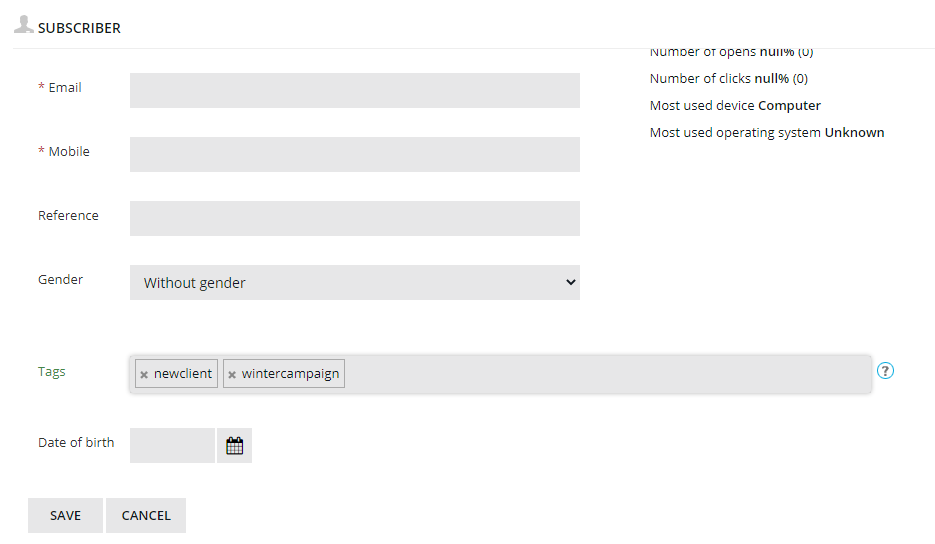Image resolution: width=935 pixels, height=544 pixels.
Task: Click the subscriber person icon in header
Action: [x=24, y=25]
